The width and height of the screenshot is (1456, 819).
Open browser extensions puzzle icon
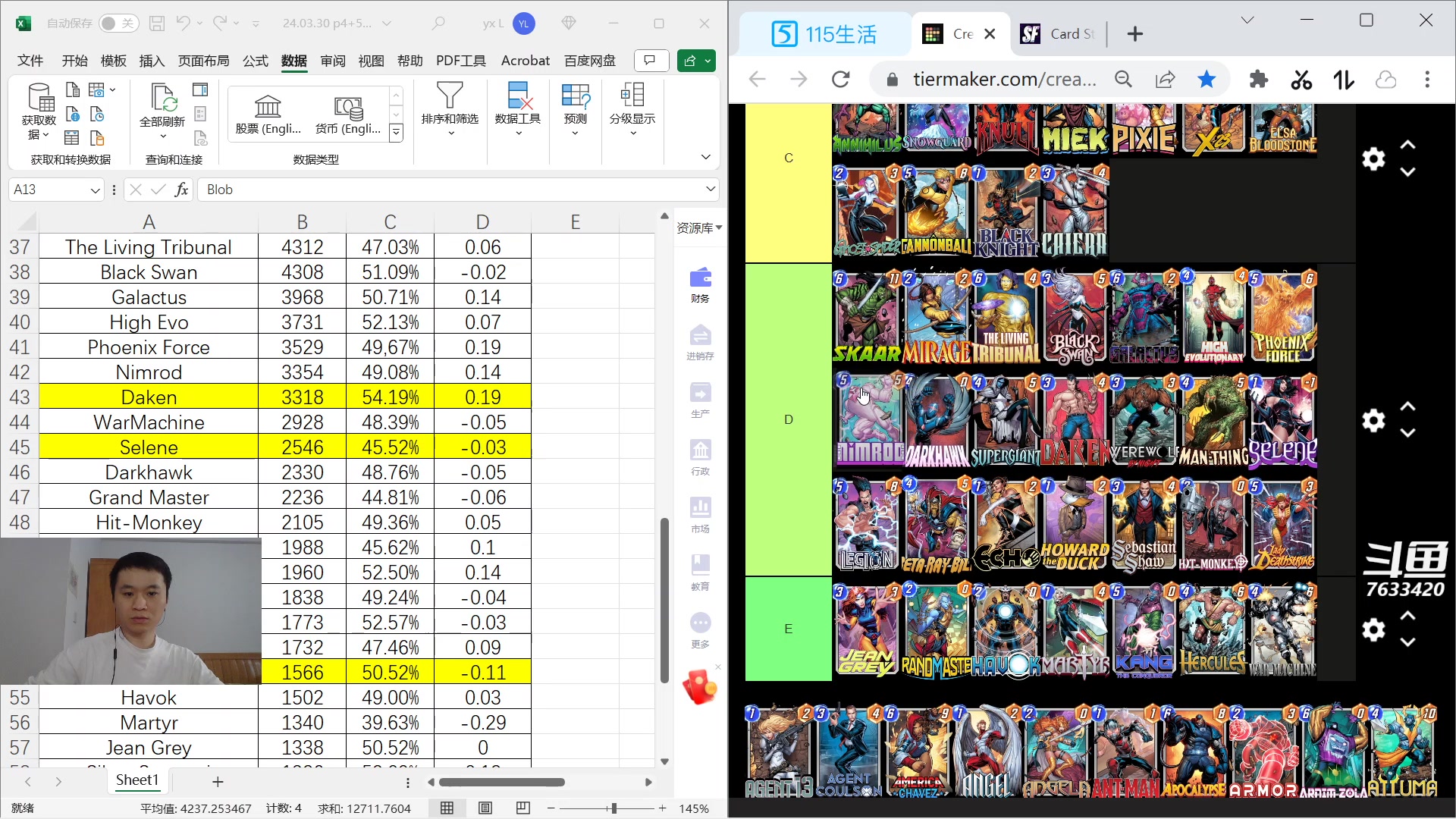click(1259, 80)
